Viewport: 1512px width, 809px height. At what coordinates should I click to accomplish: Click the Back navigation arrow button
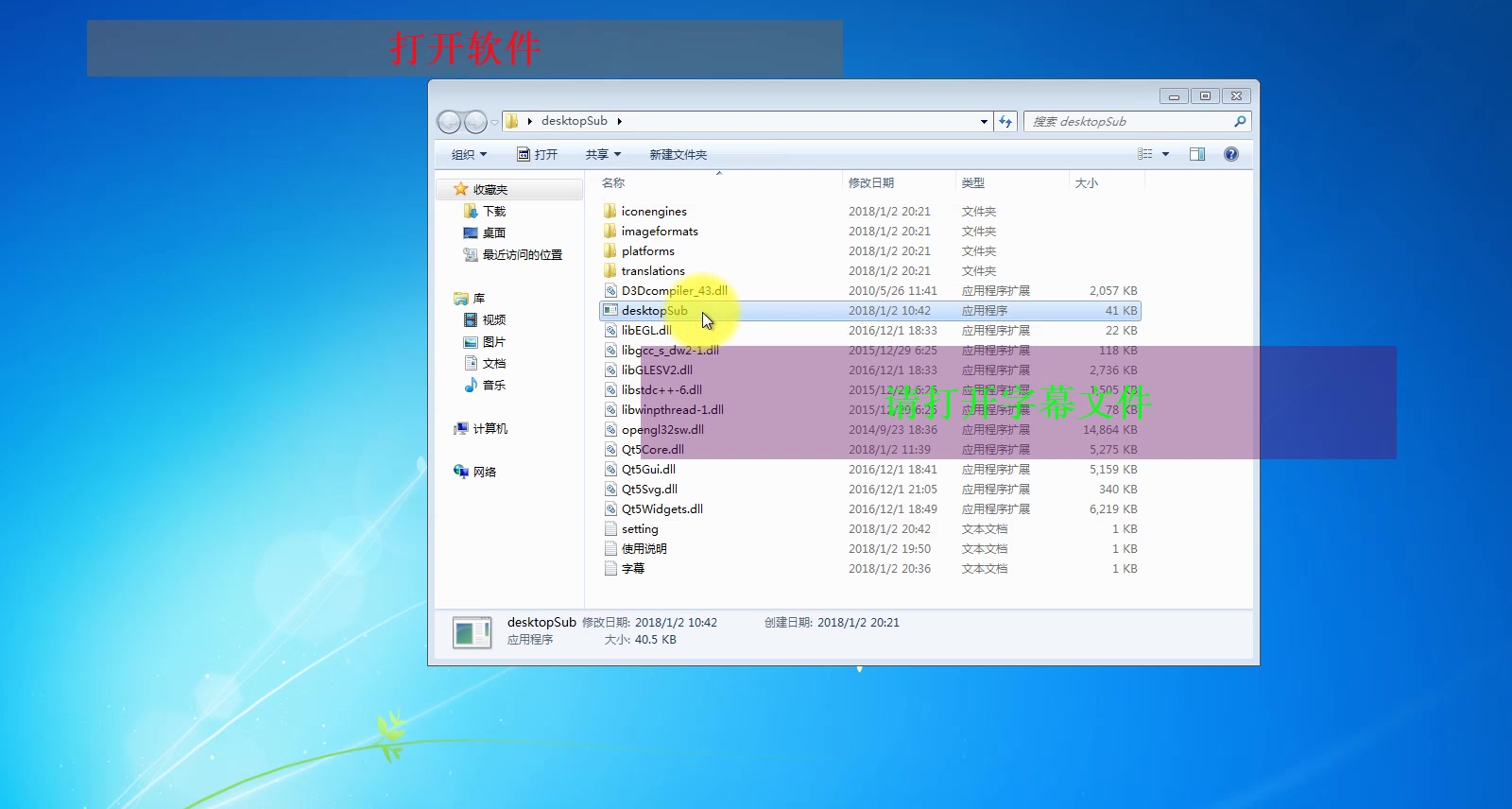click(x=450, y=121)
